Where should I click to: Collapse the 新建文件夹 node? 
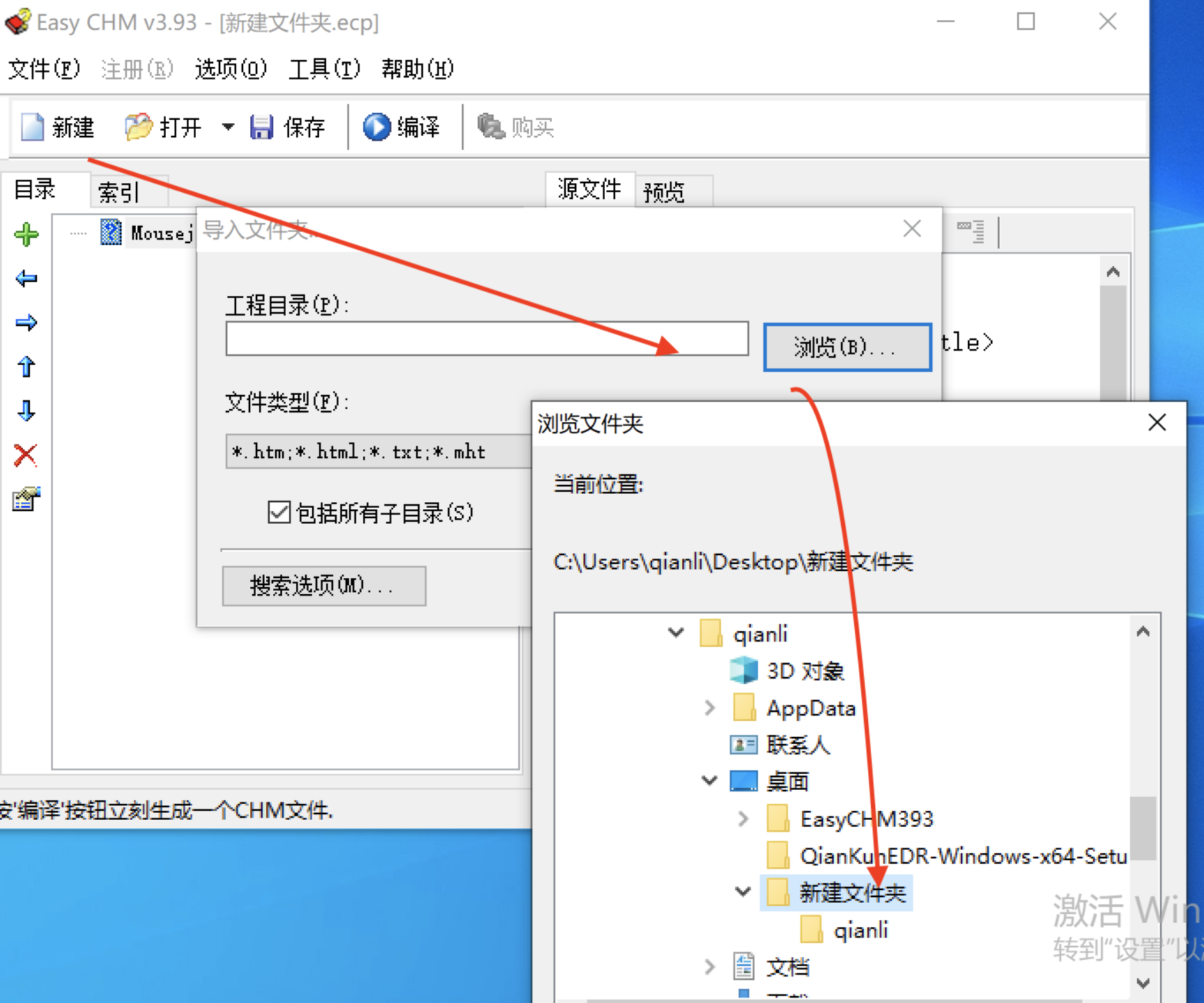pos(743,892)
